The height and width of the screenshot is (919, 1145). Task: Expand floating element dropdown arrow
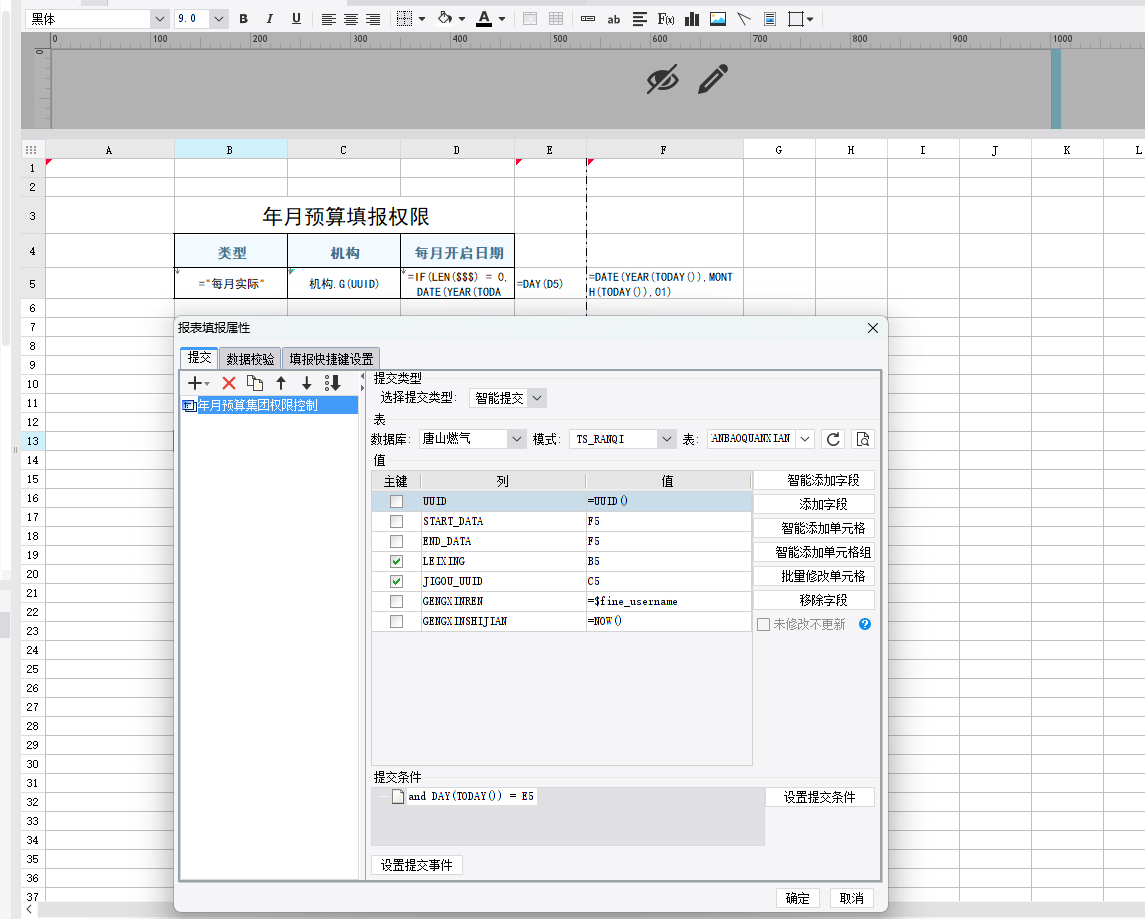point(810,19)
